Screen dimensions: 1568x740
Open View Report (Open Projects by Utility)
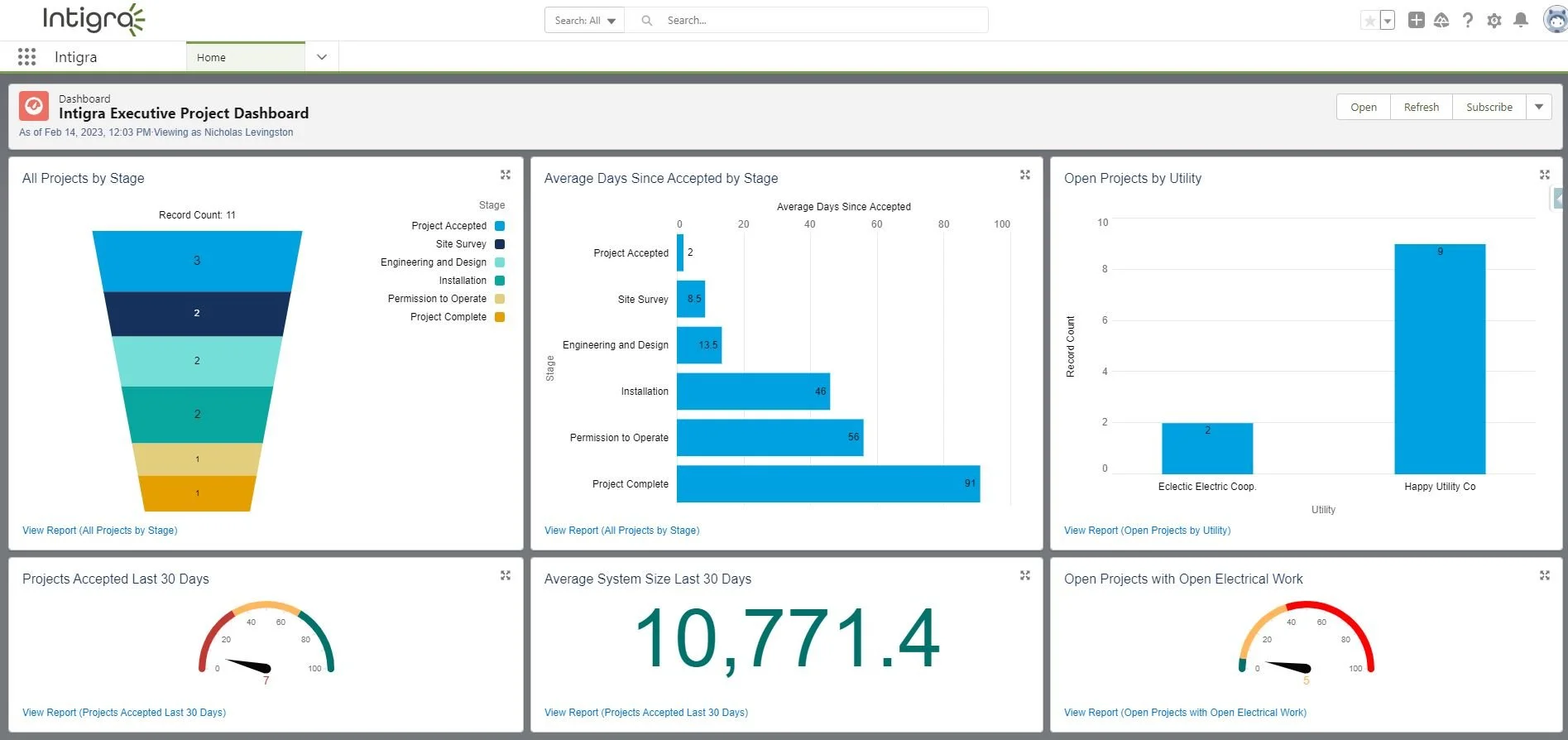tap(1147, 531)
